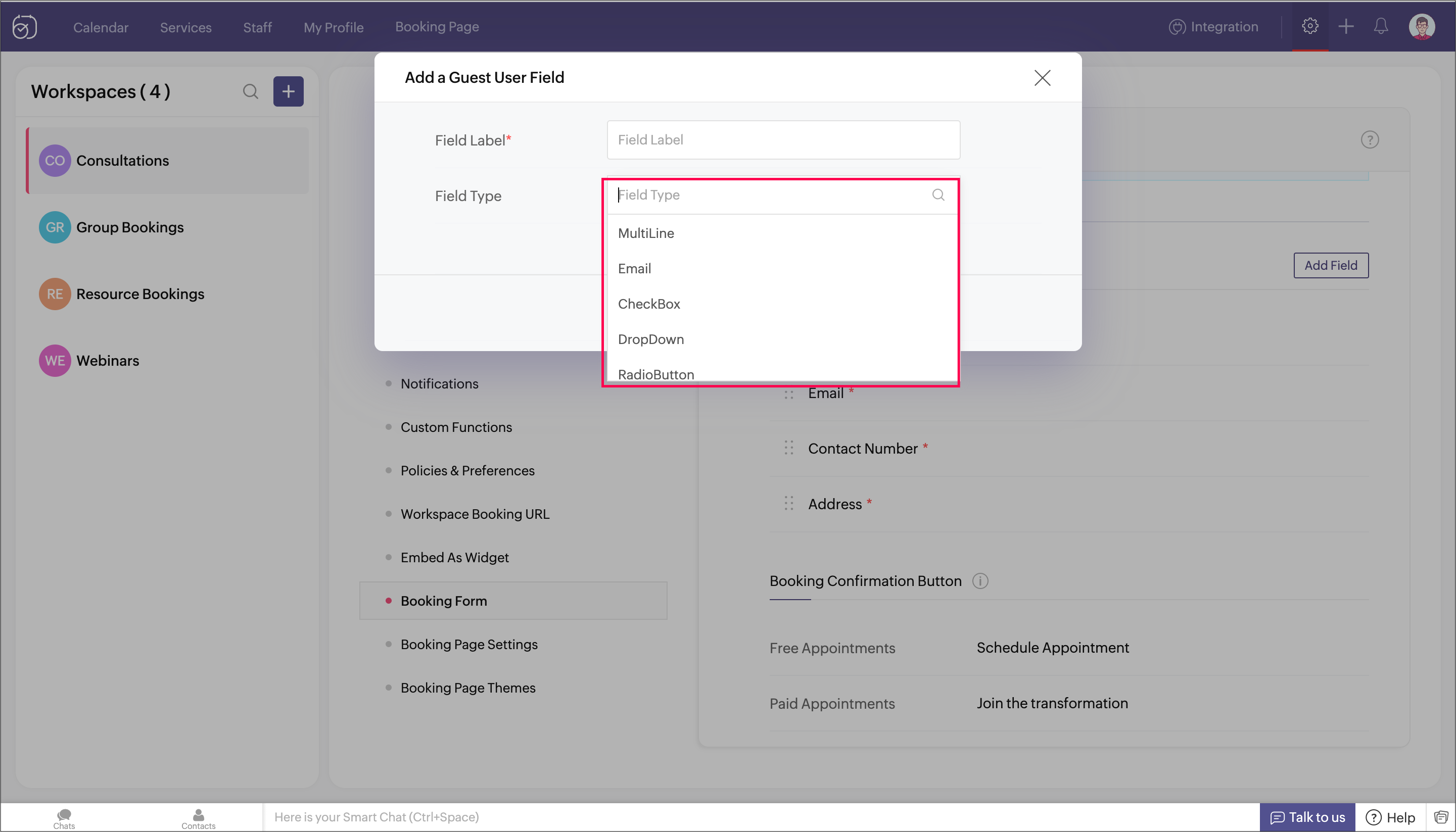
Task: Select the Webinars workspace
Action: 108,361
